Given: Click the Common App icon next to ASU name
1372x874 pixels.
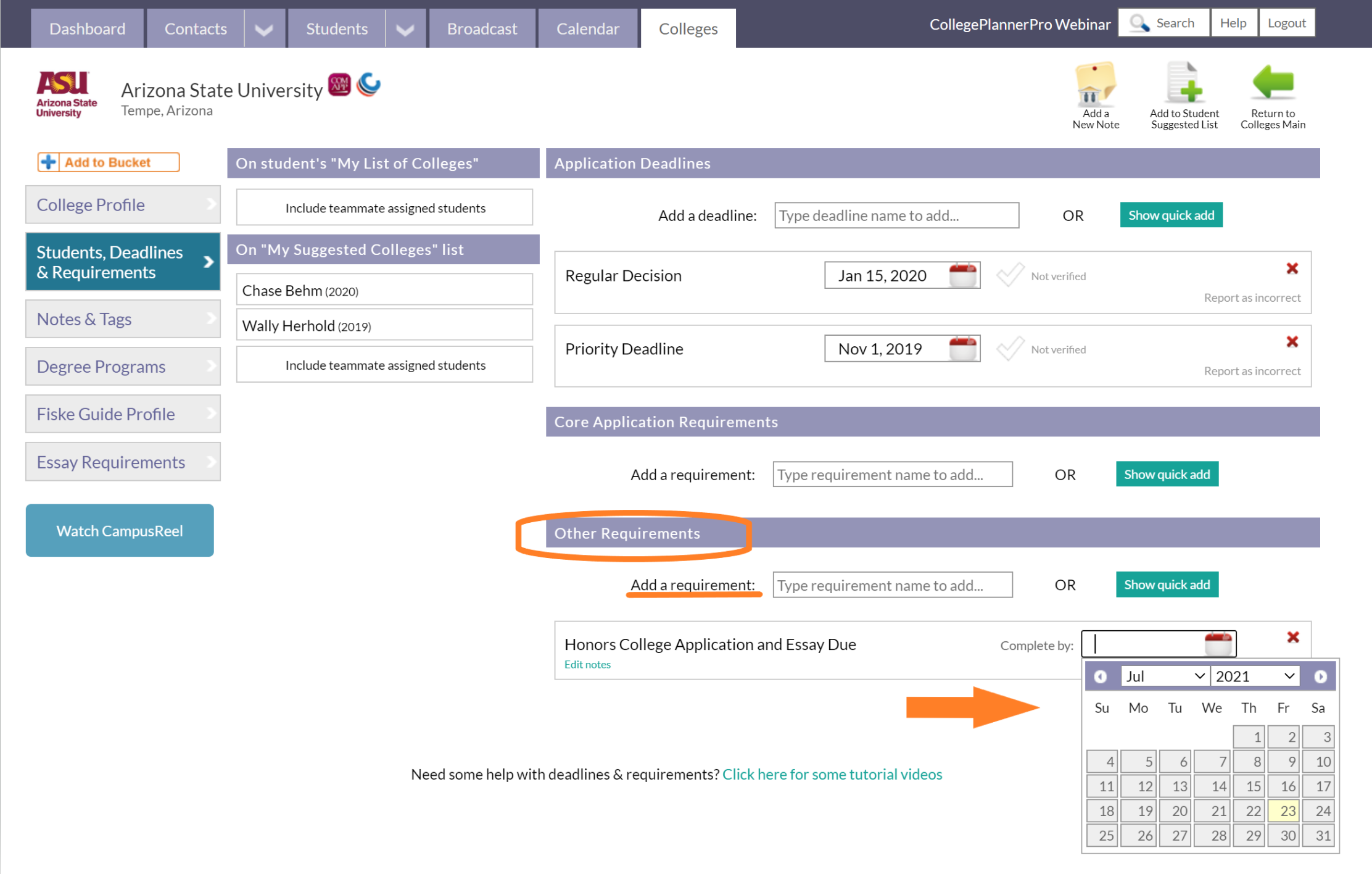Looking at the screenshot, I should click(341, 88).
